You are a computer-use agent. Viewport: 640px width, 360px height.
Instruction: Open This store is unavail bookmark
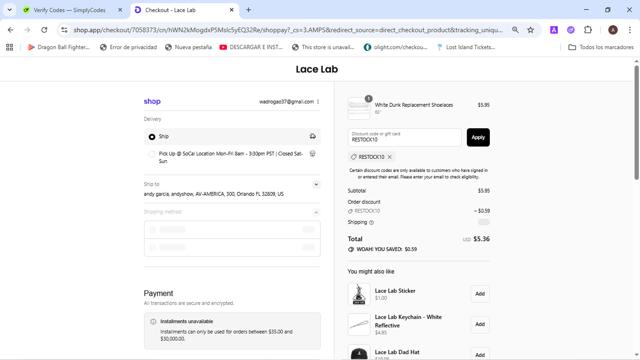point(323,47)
